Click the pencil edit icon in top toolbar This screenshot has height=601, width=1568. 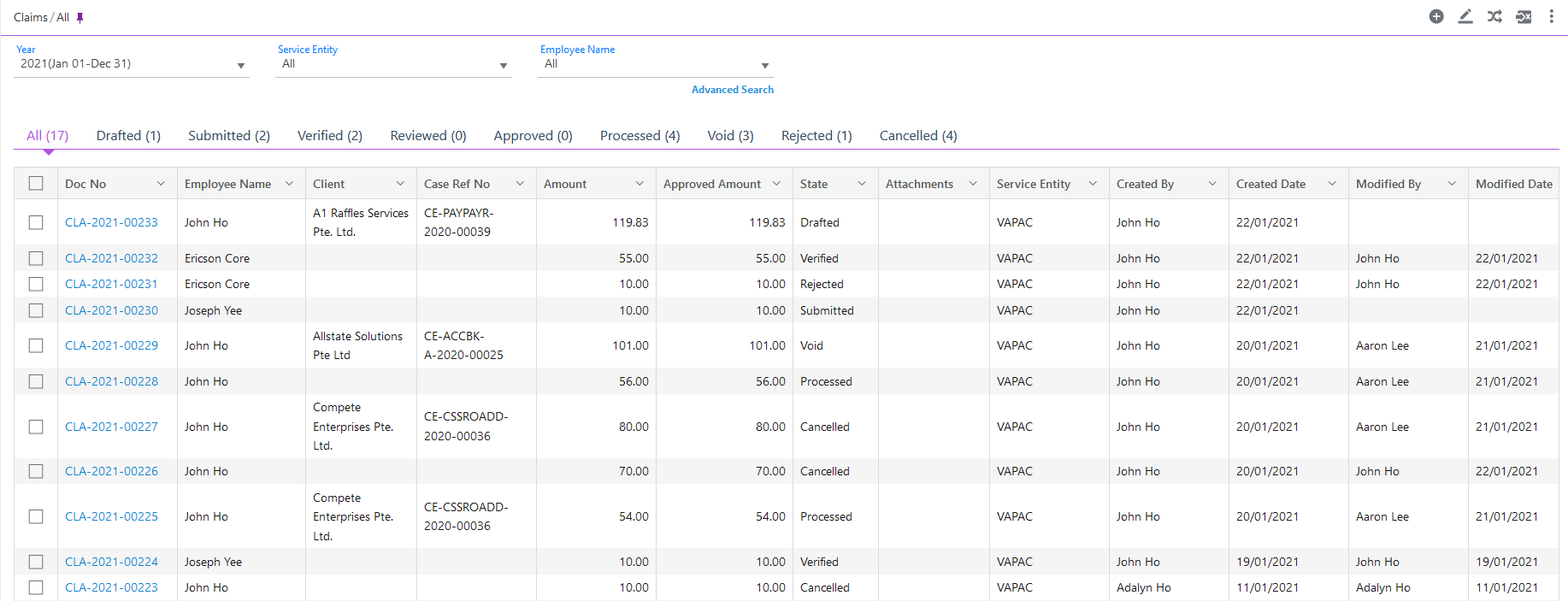tap(1465, 16)
